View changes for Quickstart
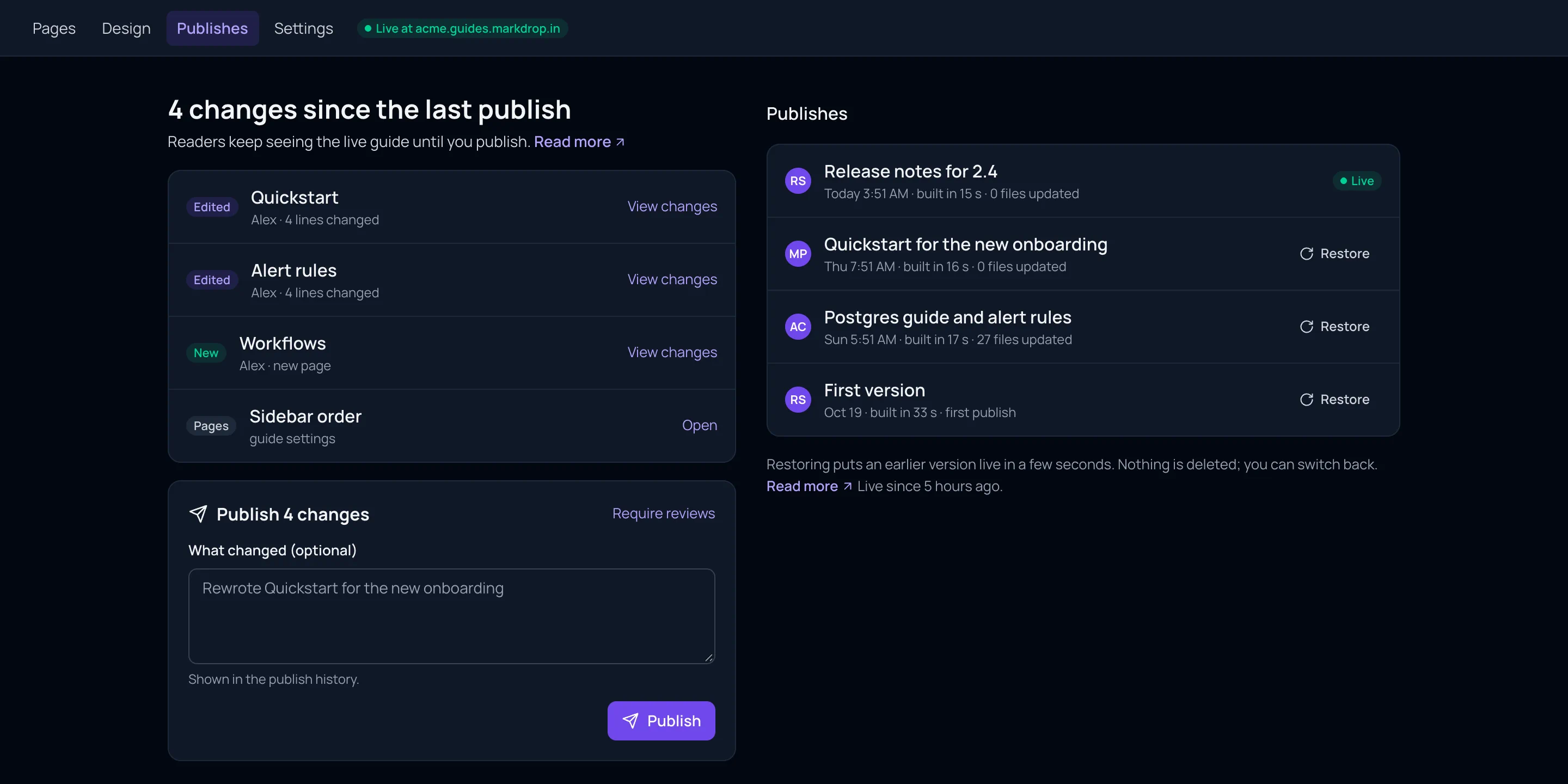Viewport: 1568px width, 784px height. pyautogui.click(x=672, y=206)
